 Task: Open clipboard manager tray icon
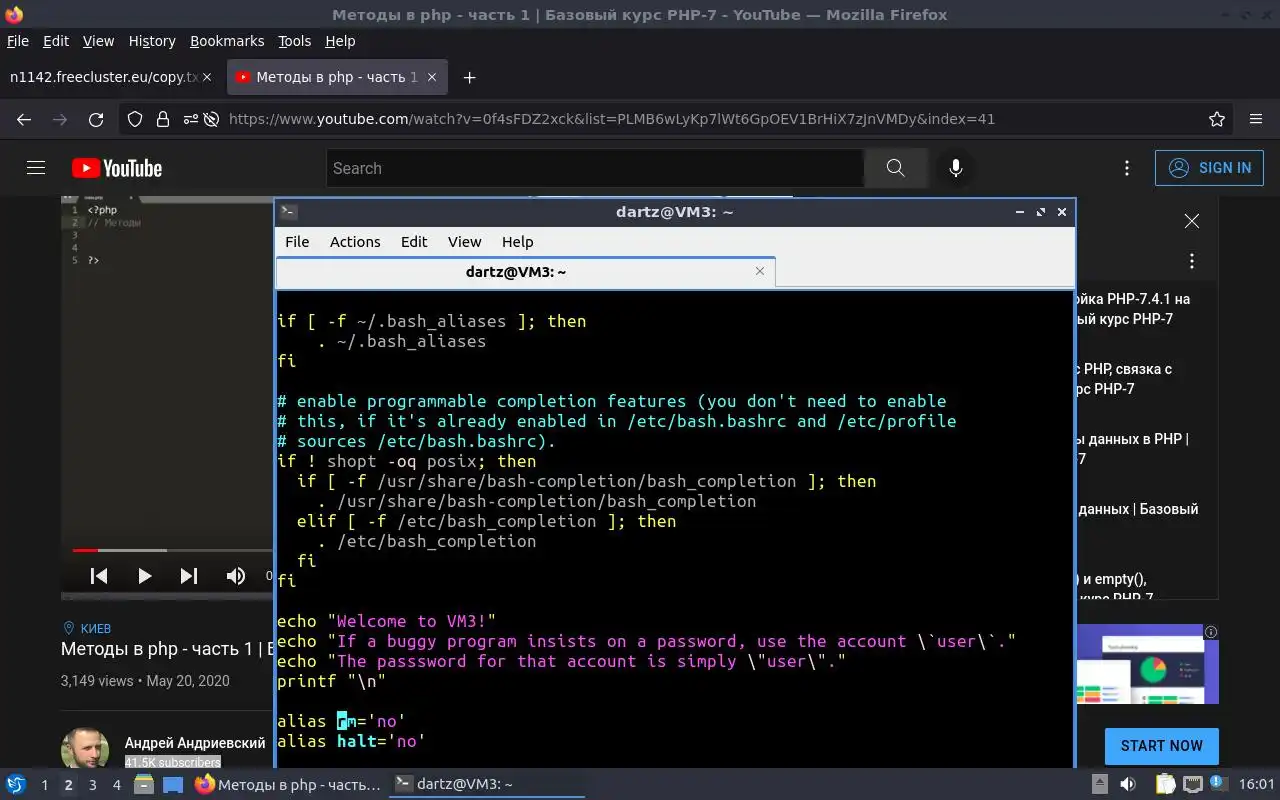(x=1165, y=784)
